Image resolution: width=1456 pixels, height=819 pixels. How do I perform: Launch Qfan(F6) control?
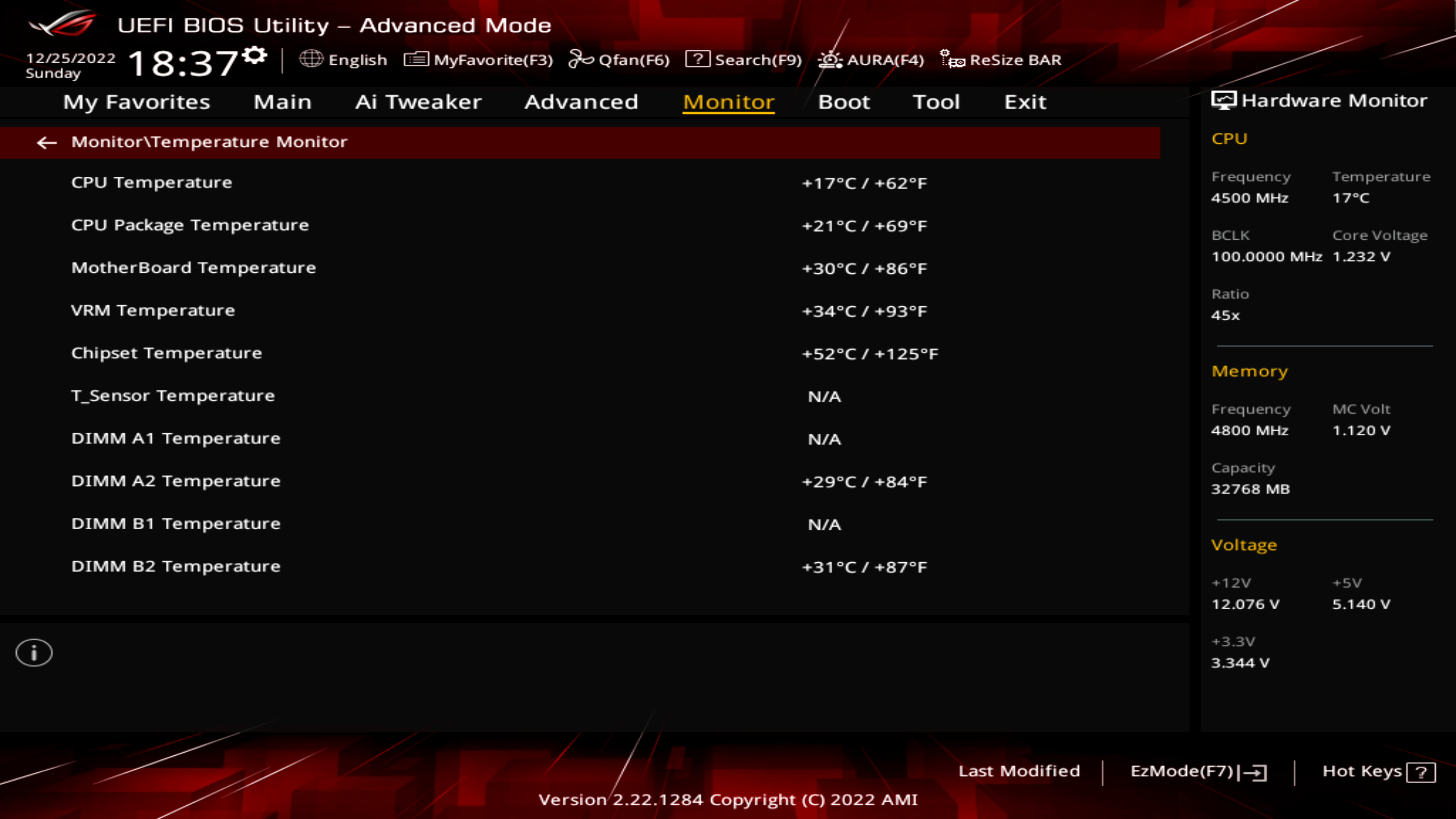(634, 60)
